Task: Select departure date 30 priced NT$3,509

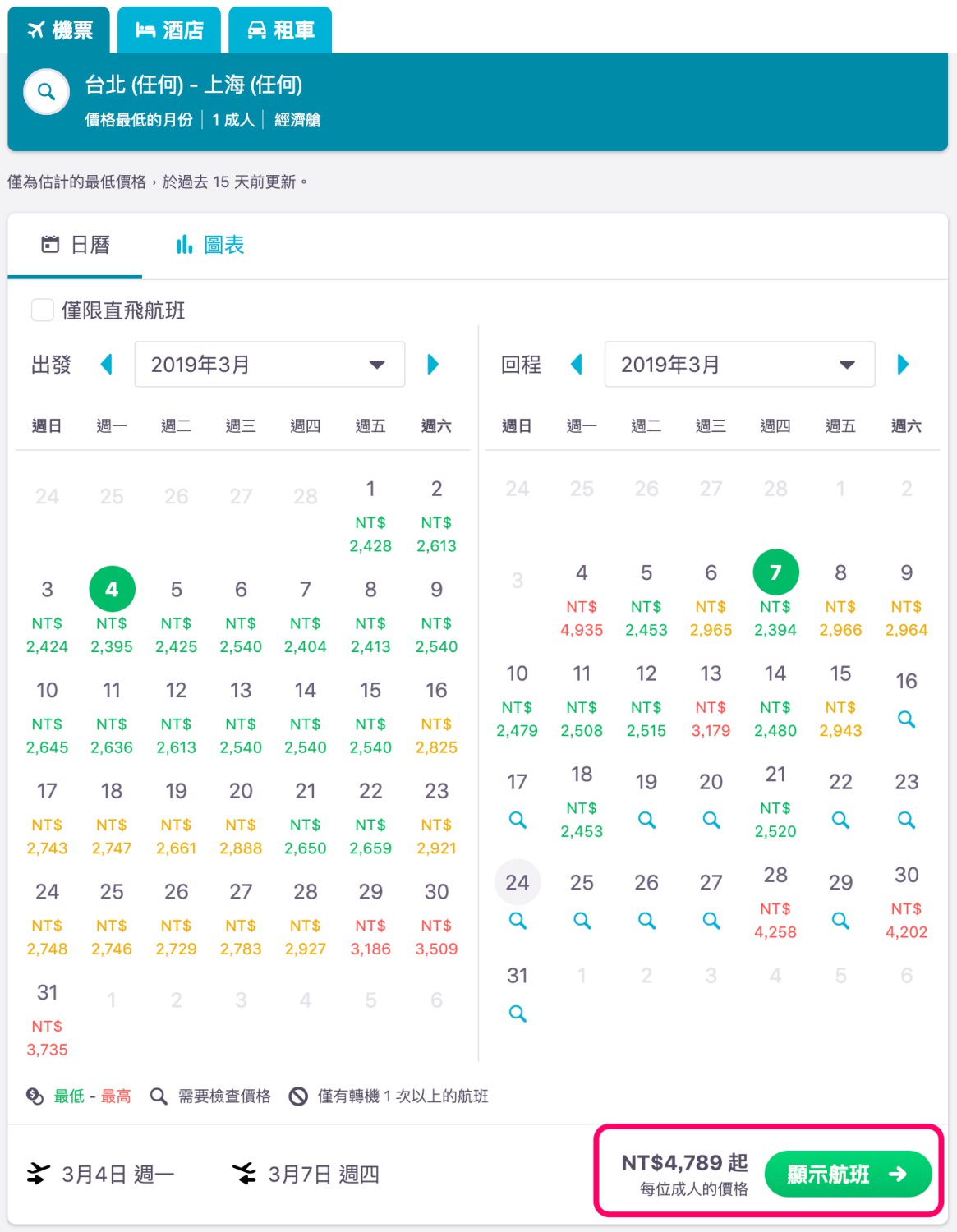Action: (436, 919)
